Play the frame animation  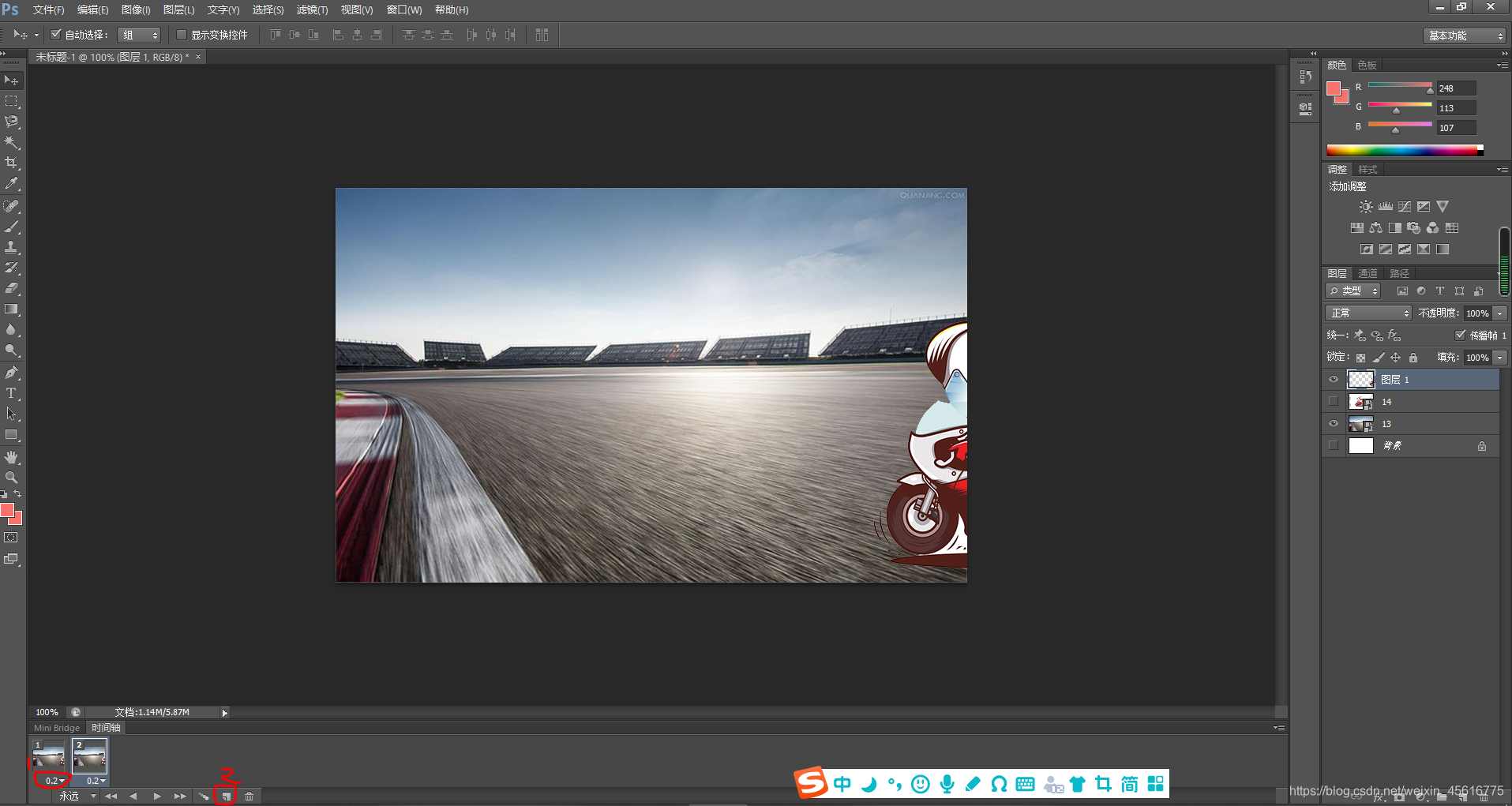click(x=157, y=797)
